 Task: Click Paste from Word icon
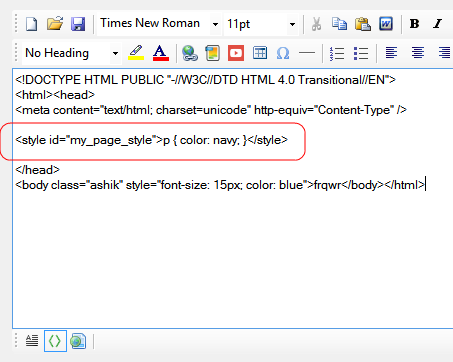[x=386, y=24]
